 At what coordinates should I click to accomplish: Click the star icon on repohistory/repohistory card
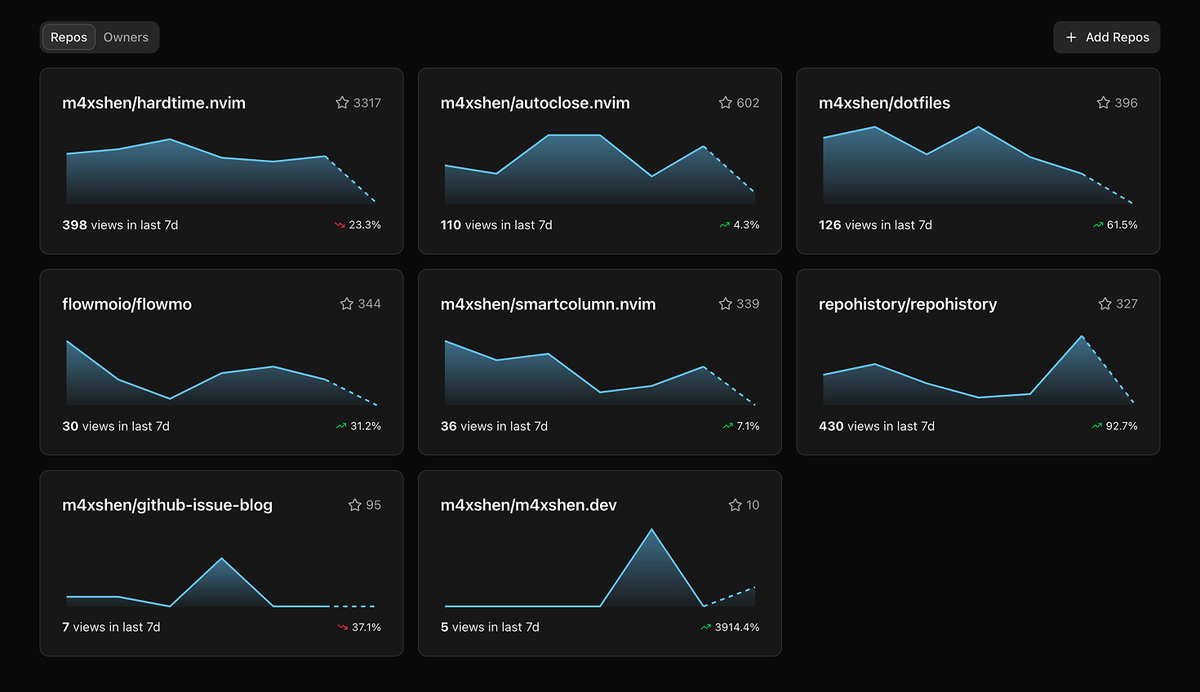1103,303
